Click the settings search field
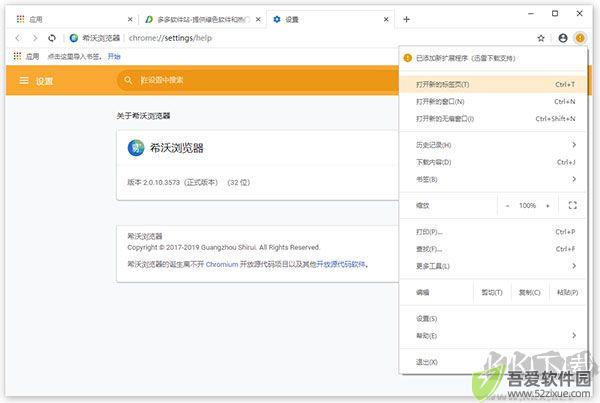 (x=257, y=80)
